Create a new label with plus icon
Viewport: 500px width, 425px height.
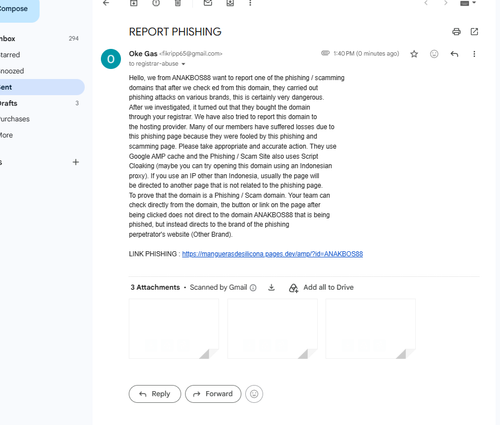(76, 162)
